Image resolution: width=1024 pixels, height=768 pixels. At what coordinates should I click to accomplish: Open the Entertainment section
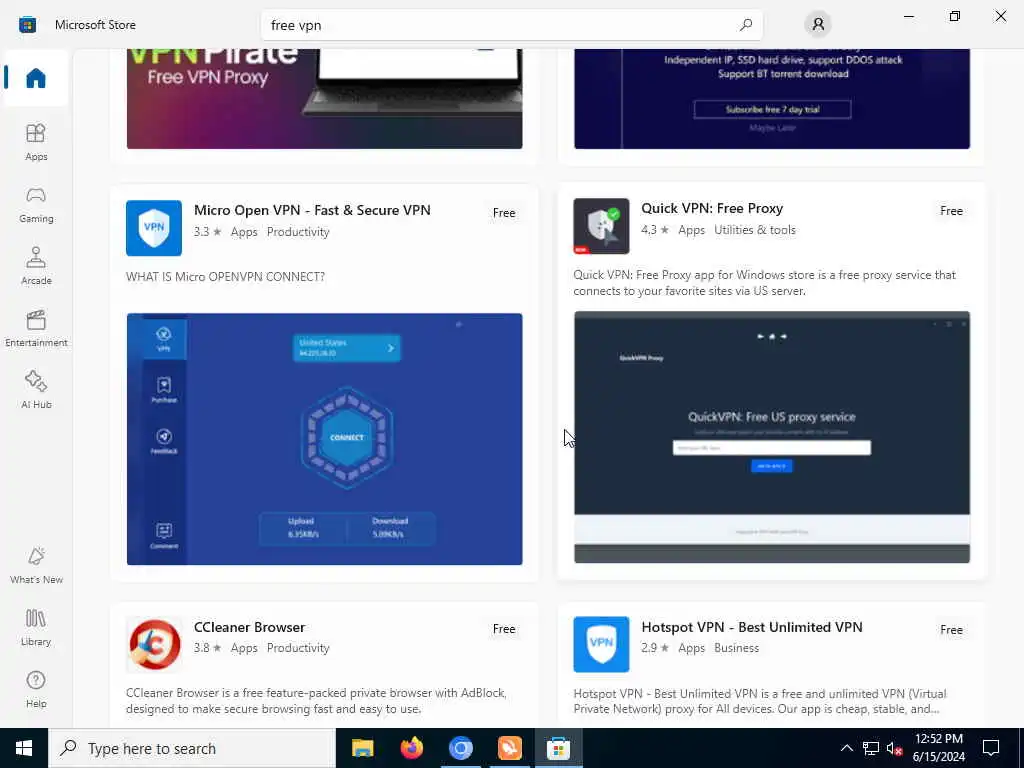pyautogui.click(x=36, y=328)
